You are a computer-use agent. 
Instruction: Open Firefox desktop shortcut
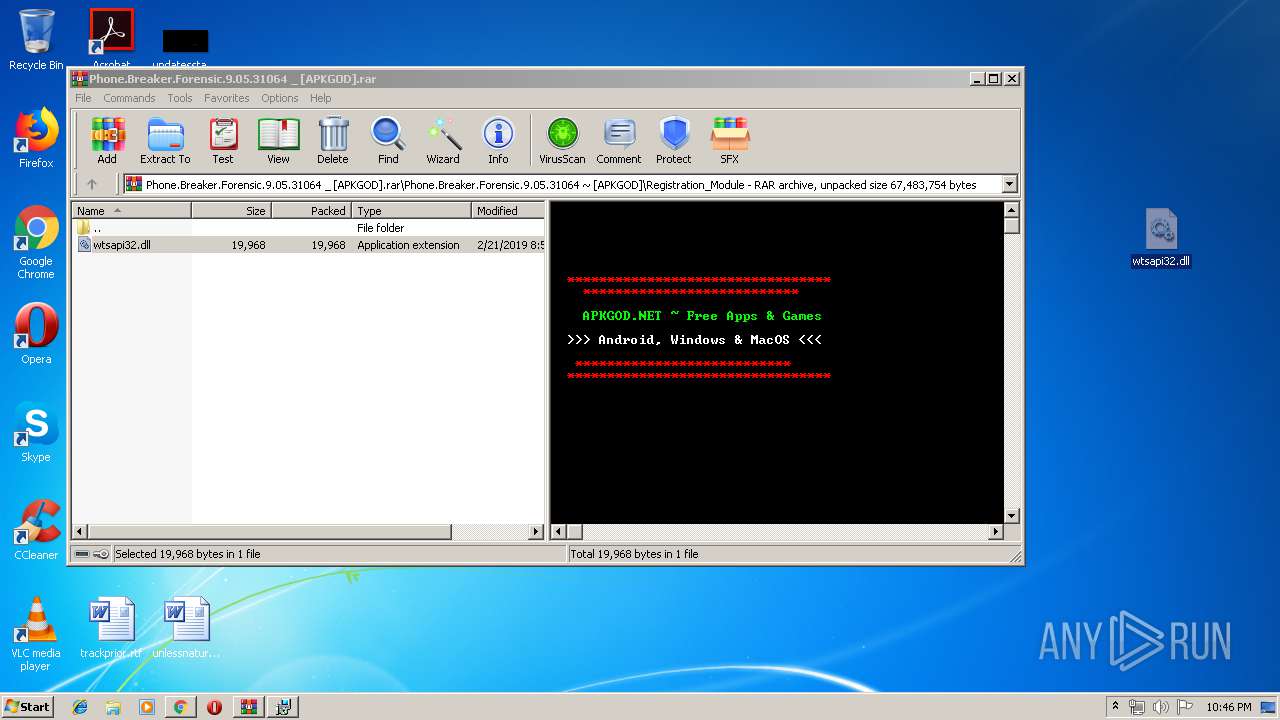click(36, 138)
